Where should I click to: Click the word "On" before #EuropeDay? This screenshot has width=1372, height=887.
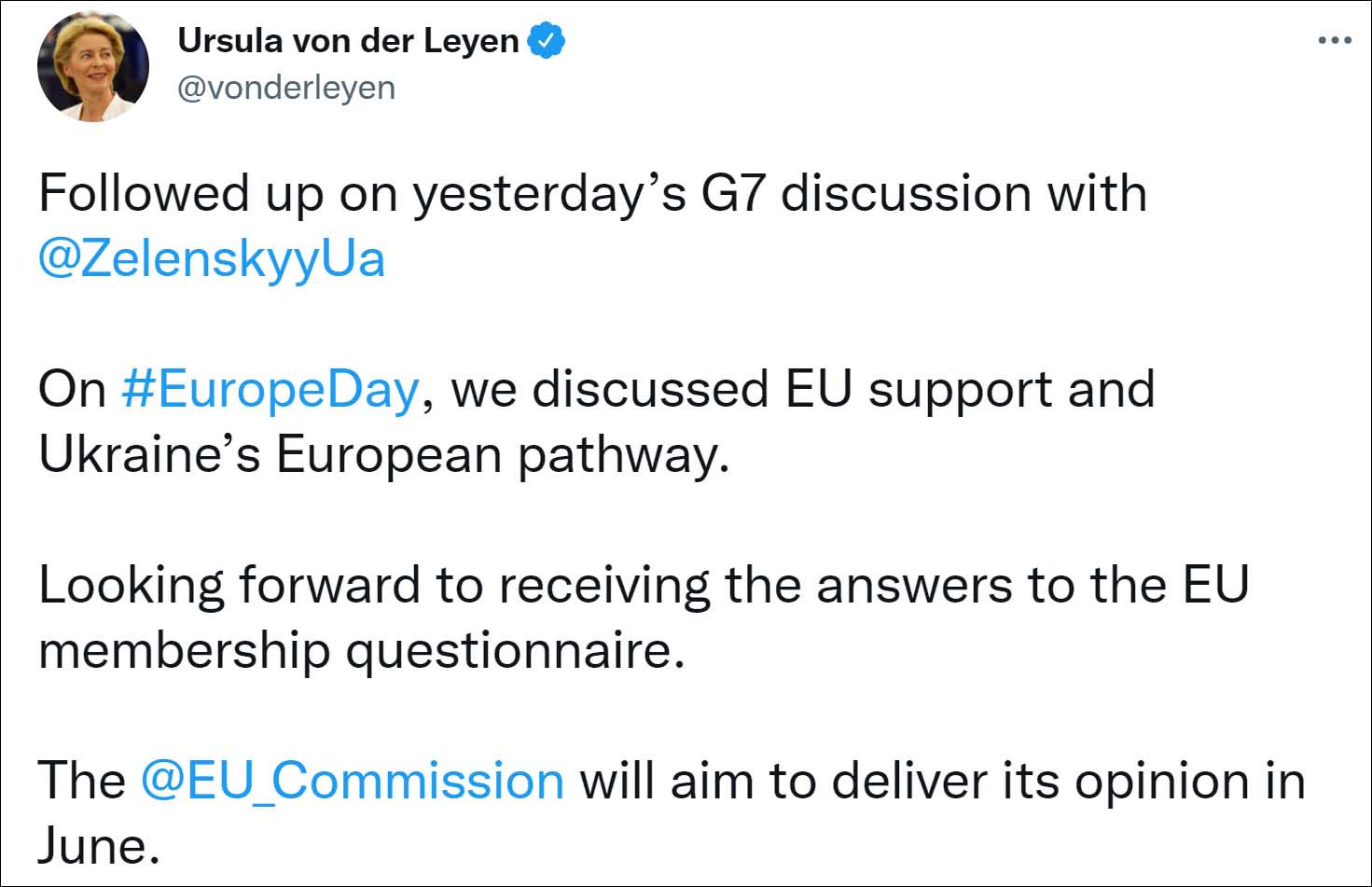[x=72, y=389]
